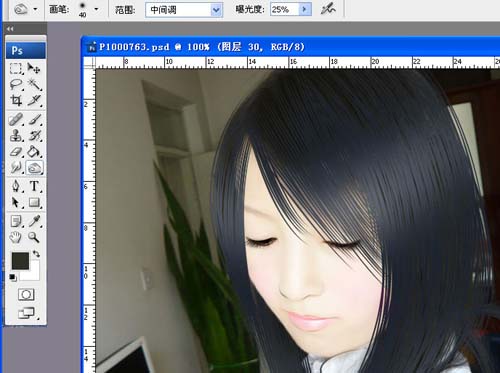Select the Magic Wand tool

tap(34, 84)
